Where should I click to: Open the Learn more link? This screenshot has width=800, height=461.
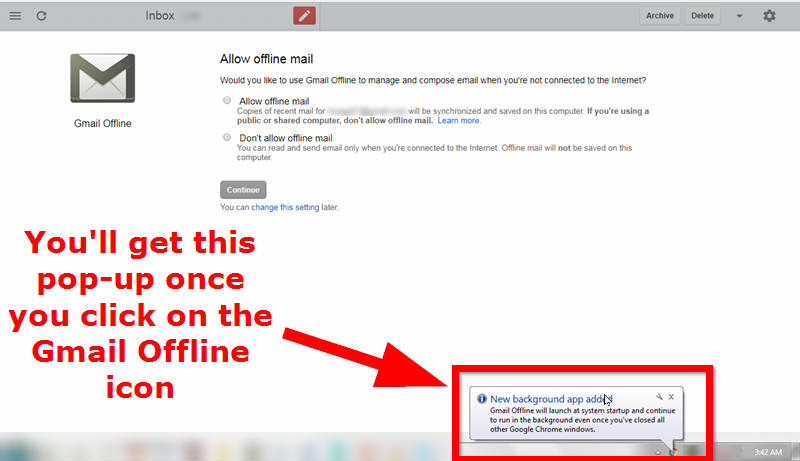(458, 121)
